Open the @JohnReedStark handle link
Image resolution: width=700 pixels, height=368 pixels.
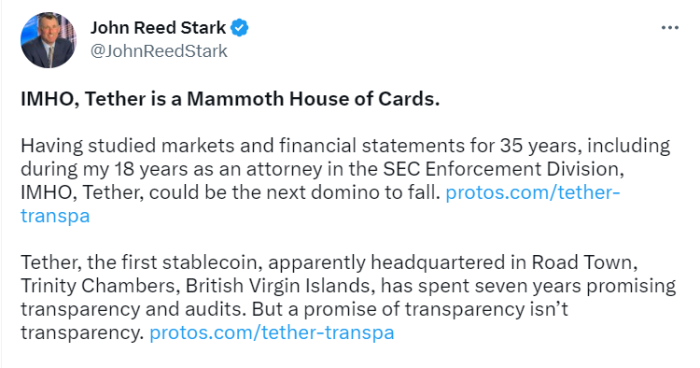159,51
